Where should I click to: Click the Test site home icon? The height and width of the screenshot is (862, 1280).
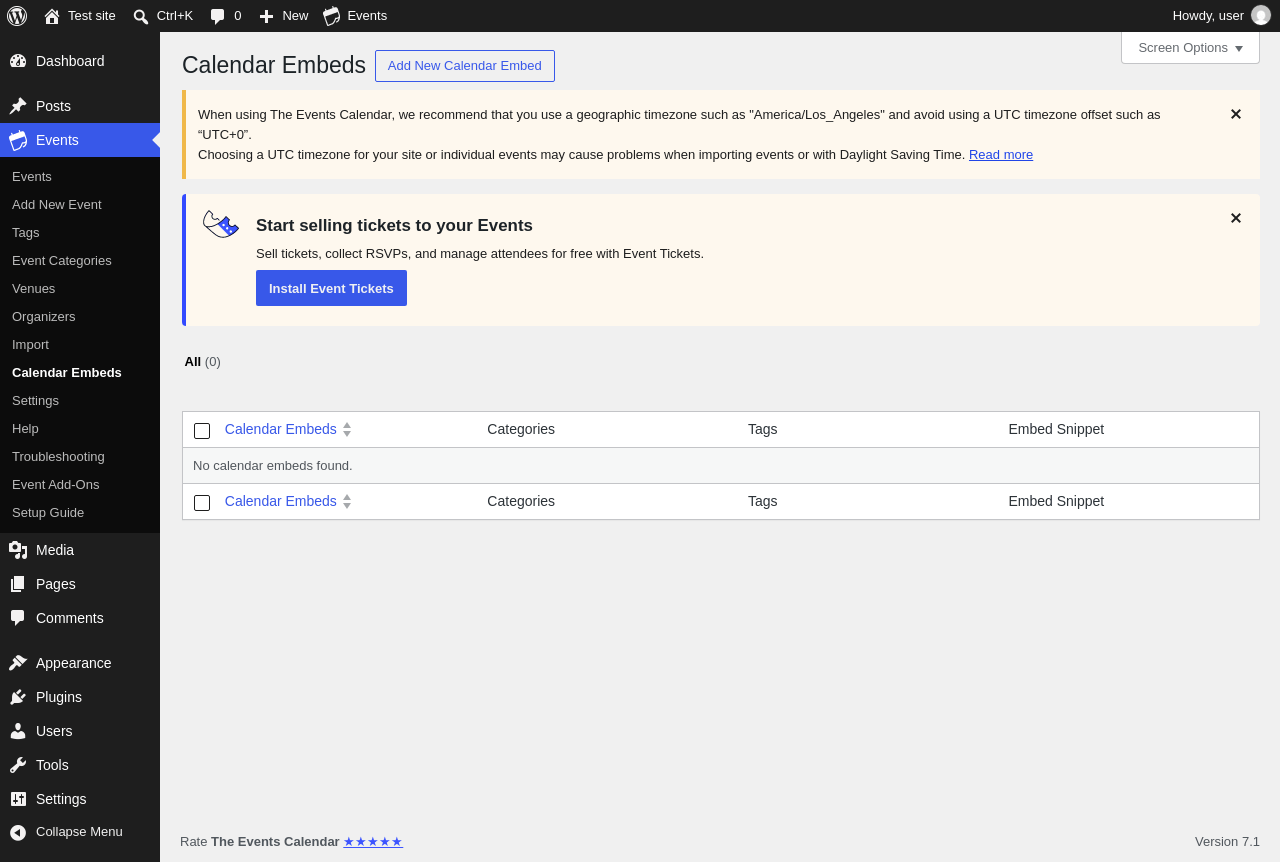click(52, 16)
